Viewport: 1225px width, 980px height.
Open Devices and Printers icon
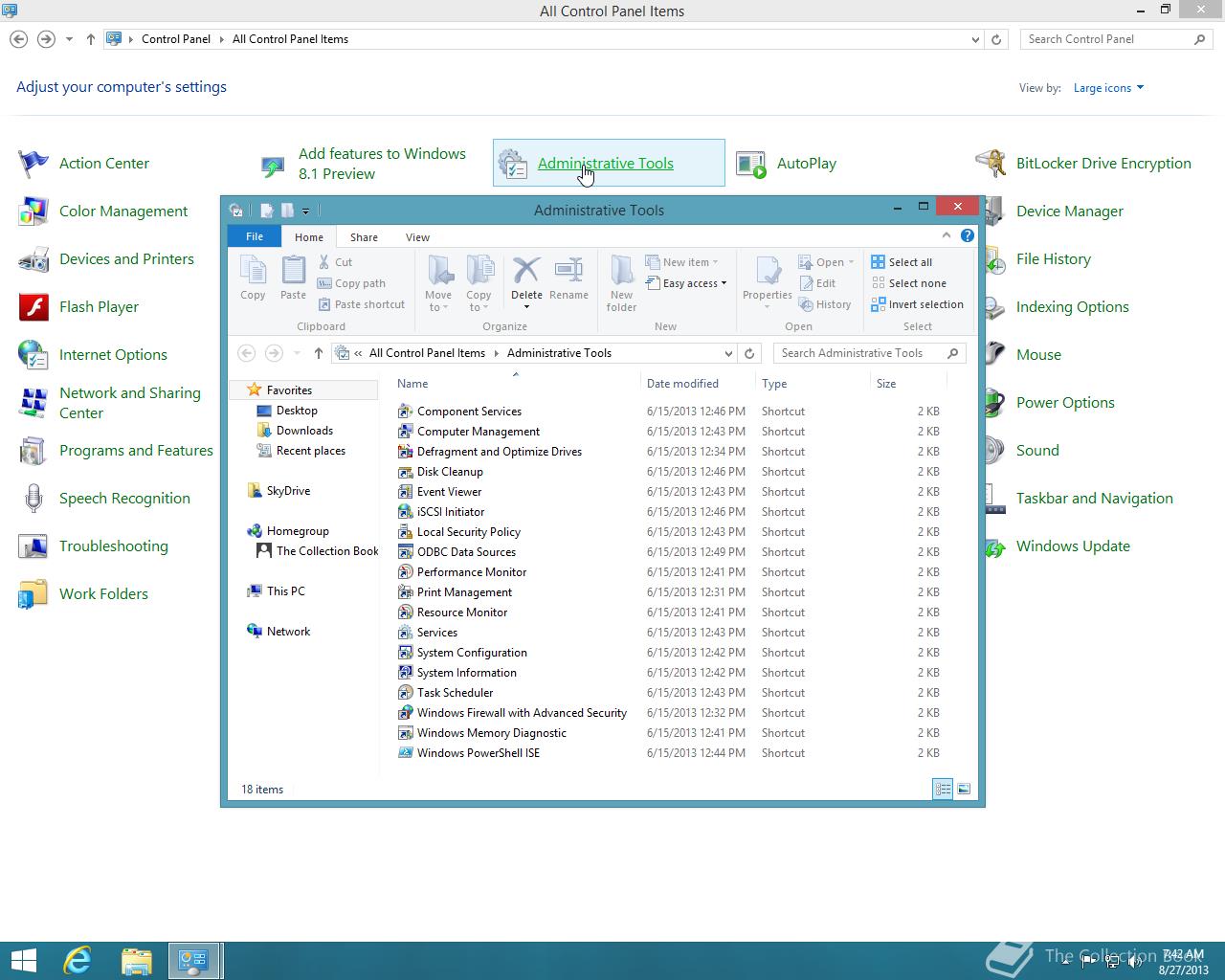click(x=33, y=259)
